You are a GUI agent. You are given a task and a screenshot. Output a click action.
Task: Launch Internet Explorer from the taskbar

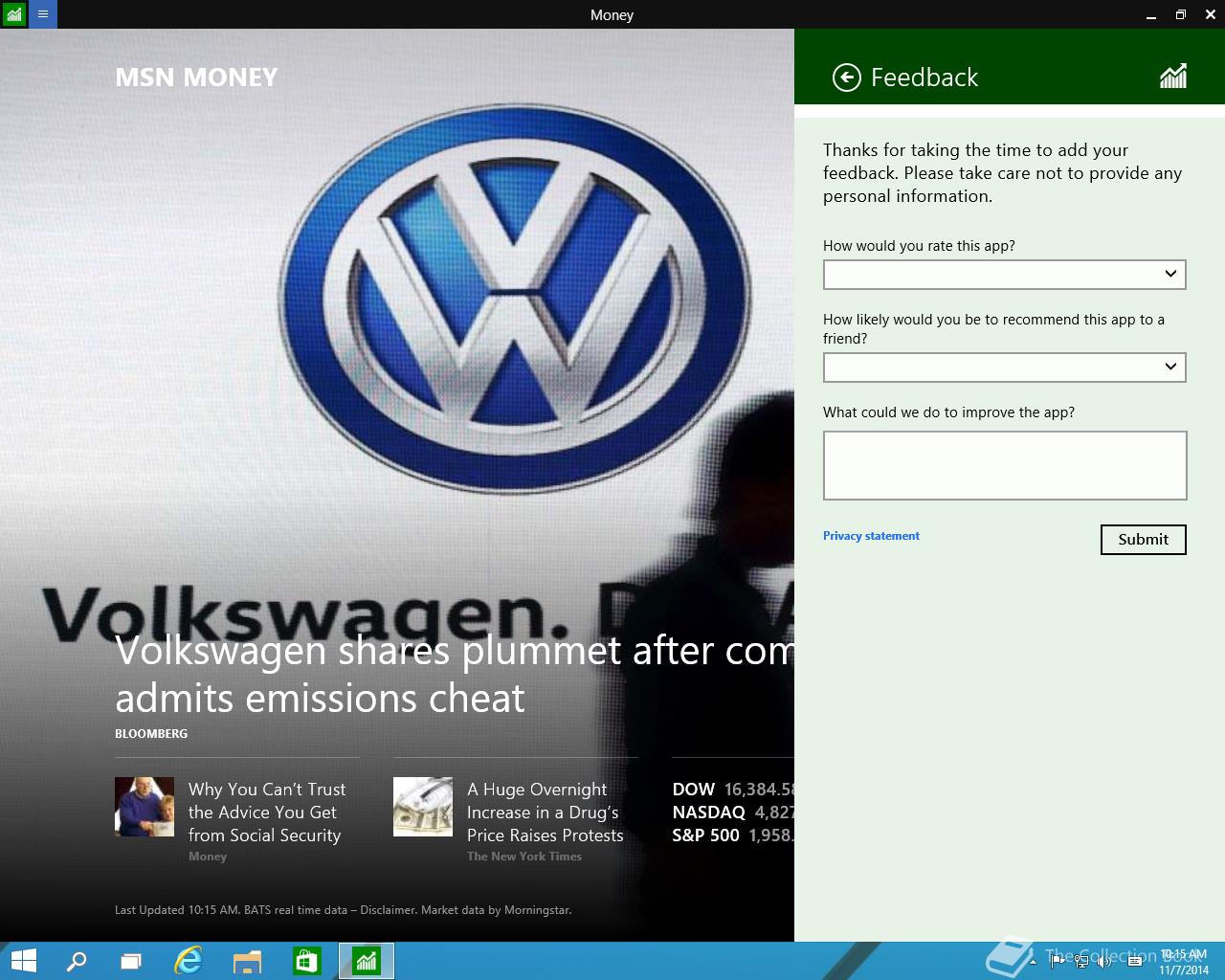[189, 961]
